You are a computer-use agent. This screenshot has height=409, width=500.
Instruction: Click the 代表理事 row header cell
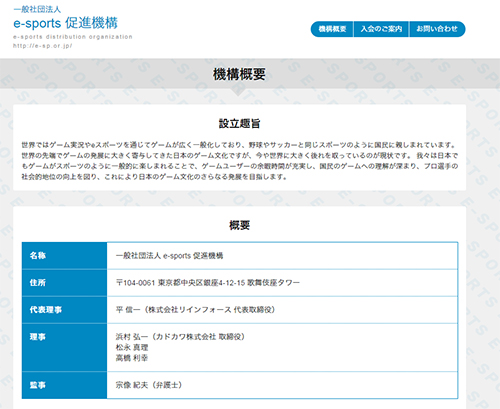click(x=64, y=310)
